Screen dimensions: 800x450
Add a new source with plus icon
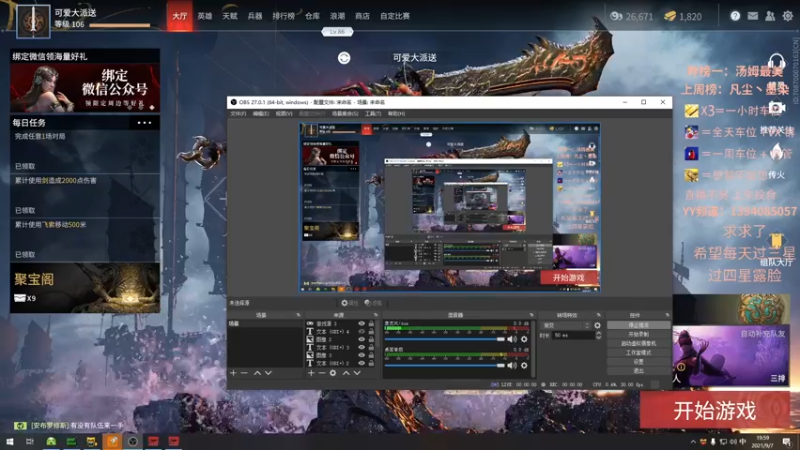[311, 373]
